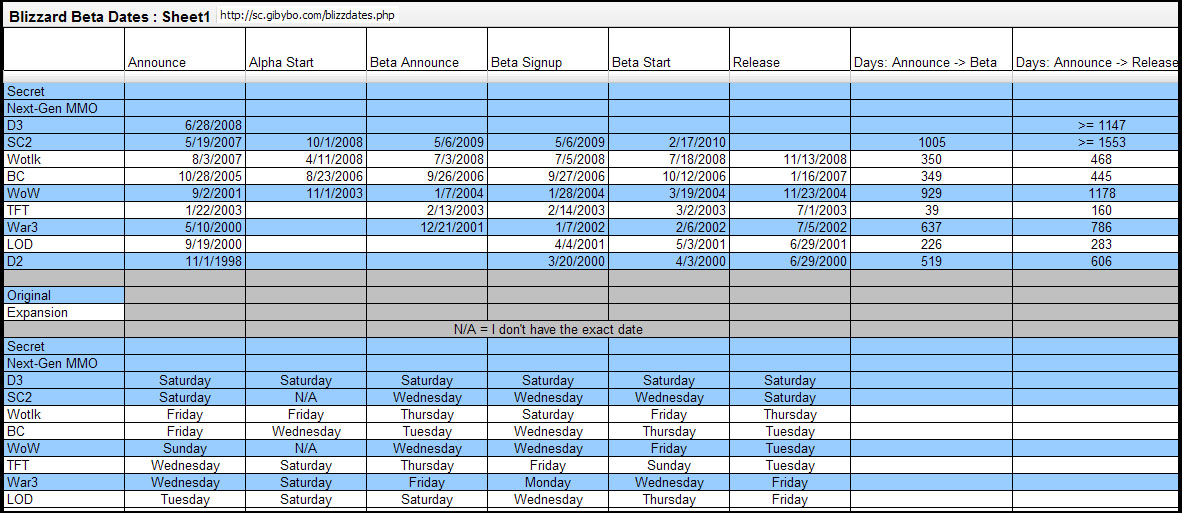This screenshot has width=1182, height=513.
Task: Select the Release column header
Action: (756, 62)
